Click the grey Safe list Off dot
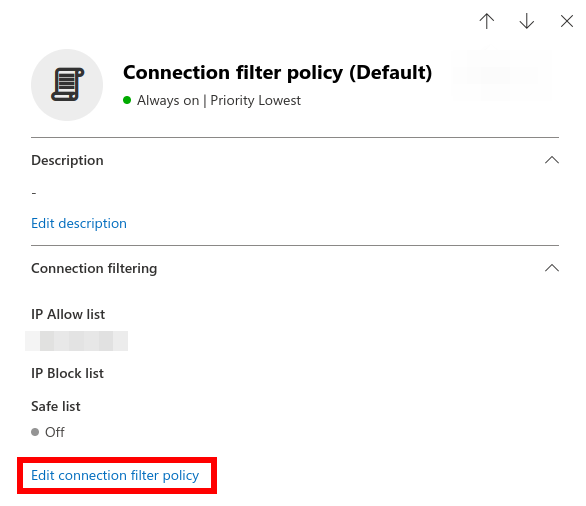 pyautogui.click(x=35, y=432)
